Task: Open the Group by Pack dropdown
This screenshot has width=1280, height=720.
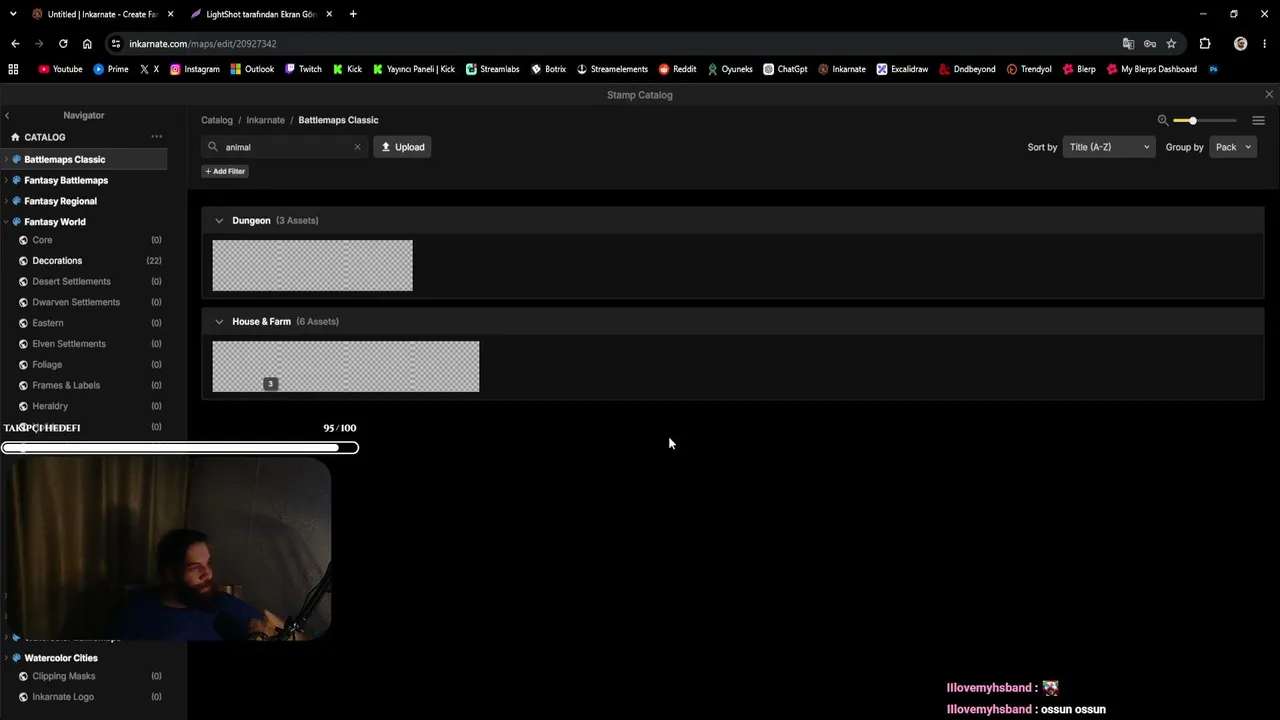Action: pos(1233,147)
